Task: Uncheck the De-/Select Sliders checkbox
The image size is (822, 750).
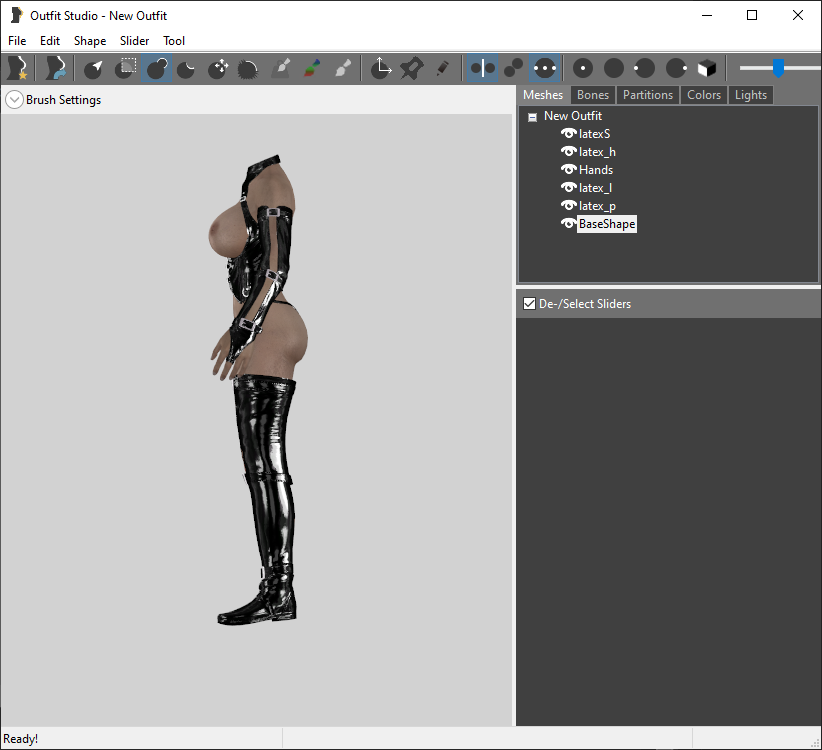Action: point(529,303)
